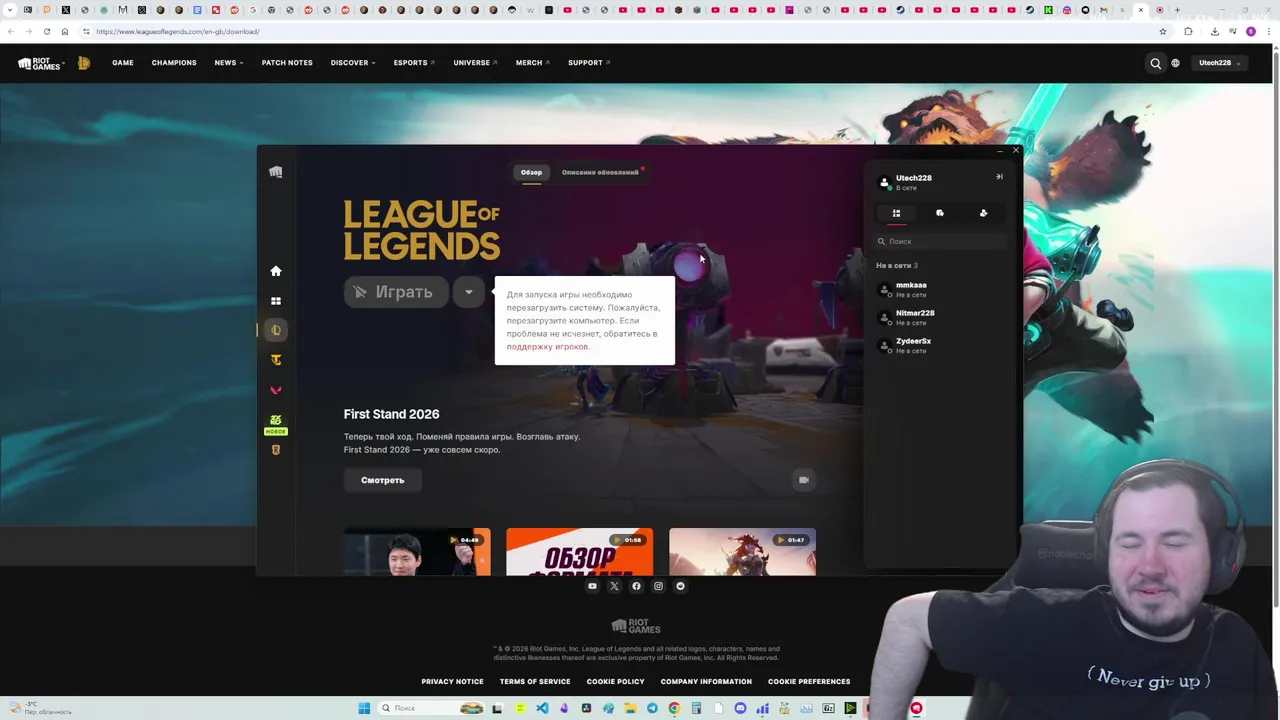Select friend mmkaaa in list

point(940,290)
